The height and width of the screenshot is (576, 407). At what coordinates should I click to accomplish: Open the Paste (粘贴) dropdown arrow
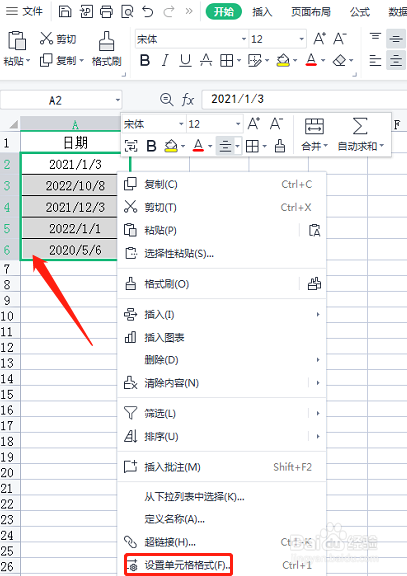click(x=28, y=60)
